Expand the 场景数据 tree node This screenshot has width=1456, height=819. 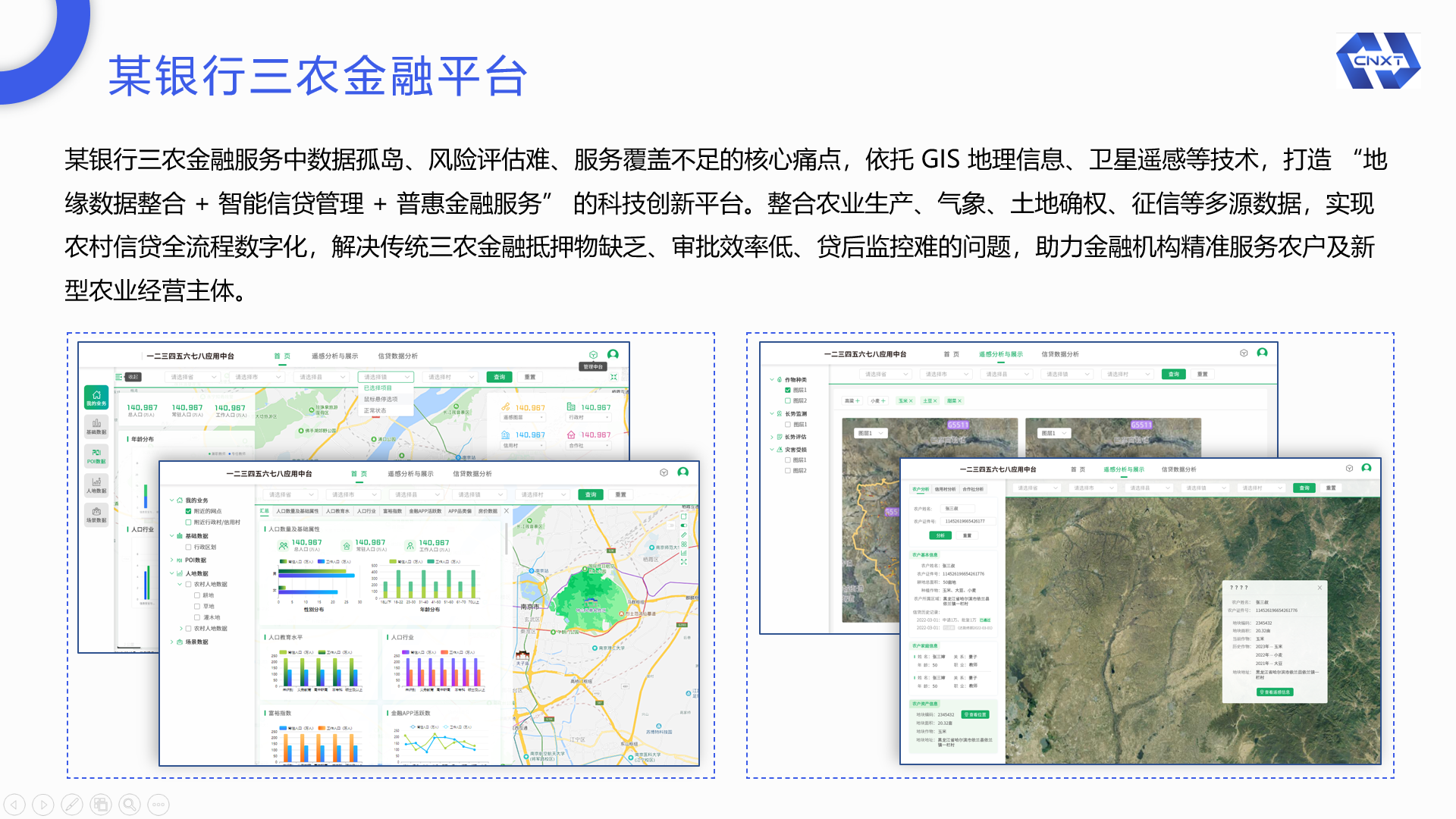[171, 642]
